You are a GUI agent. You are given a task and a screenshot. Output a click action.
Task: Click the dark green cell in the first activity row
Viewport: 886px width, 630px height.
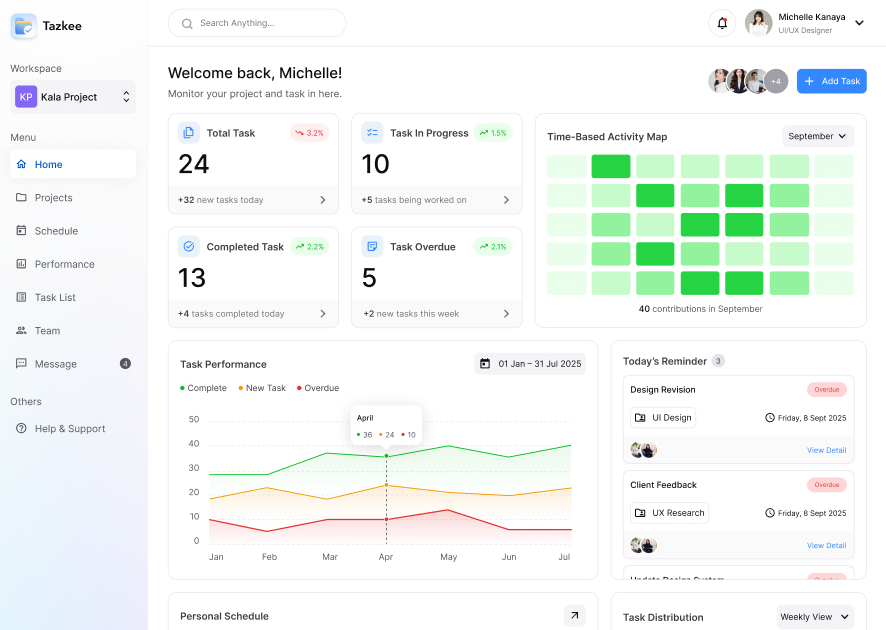611,166
